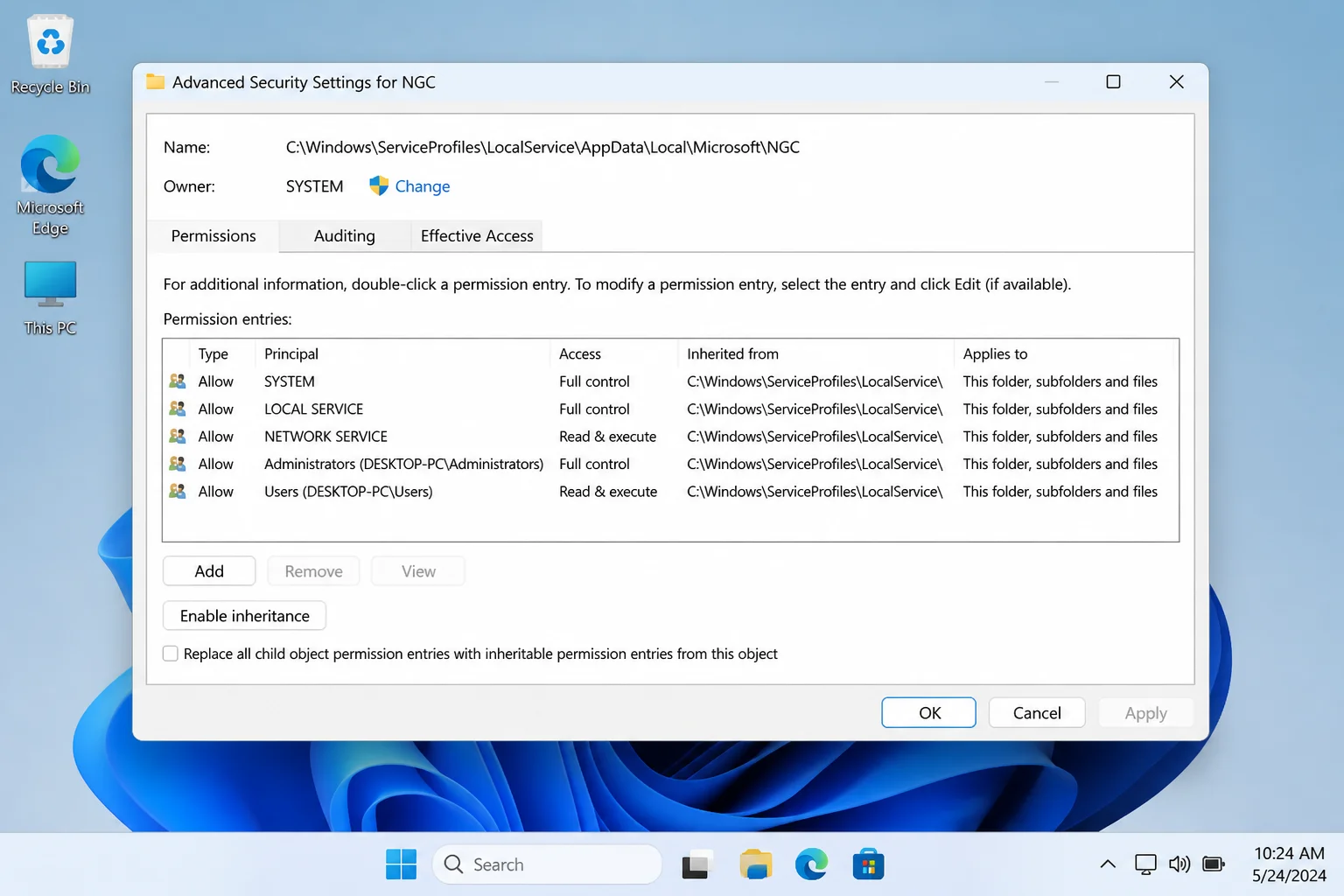The height and width of the screenshot is (896, 1344).
Task: Click Full control in LOCAL SERVICE row
Action: (x=594, y=409)
